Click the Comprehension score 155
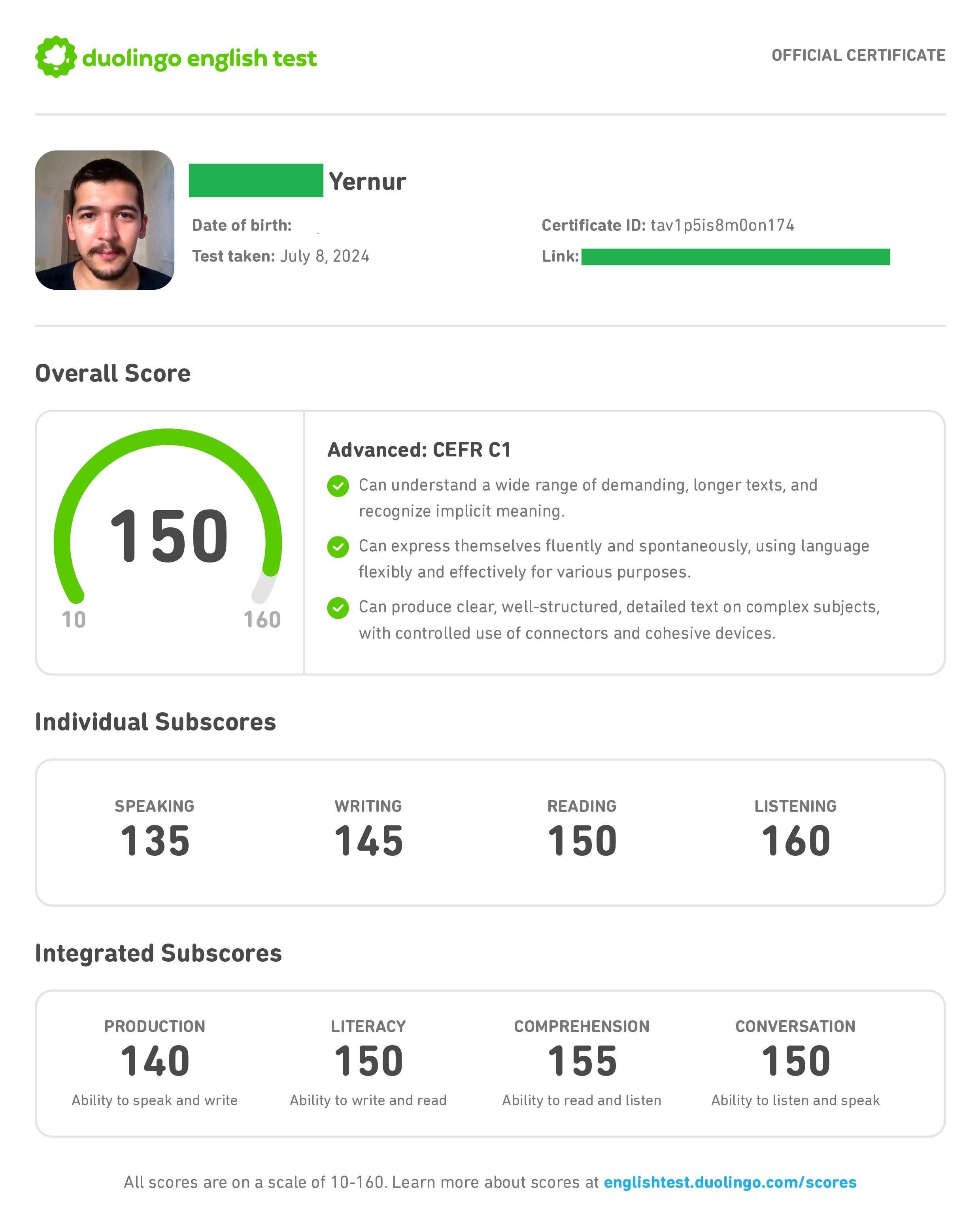The image size is (980, 1208). (582, 1061)
